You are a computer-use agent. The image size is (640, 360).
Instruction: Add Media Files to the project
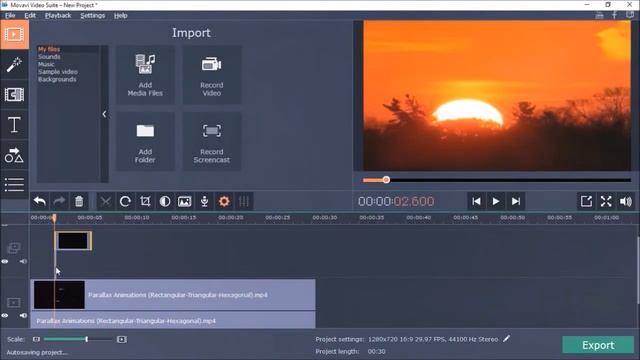tap(145, 75)
